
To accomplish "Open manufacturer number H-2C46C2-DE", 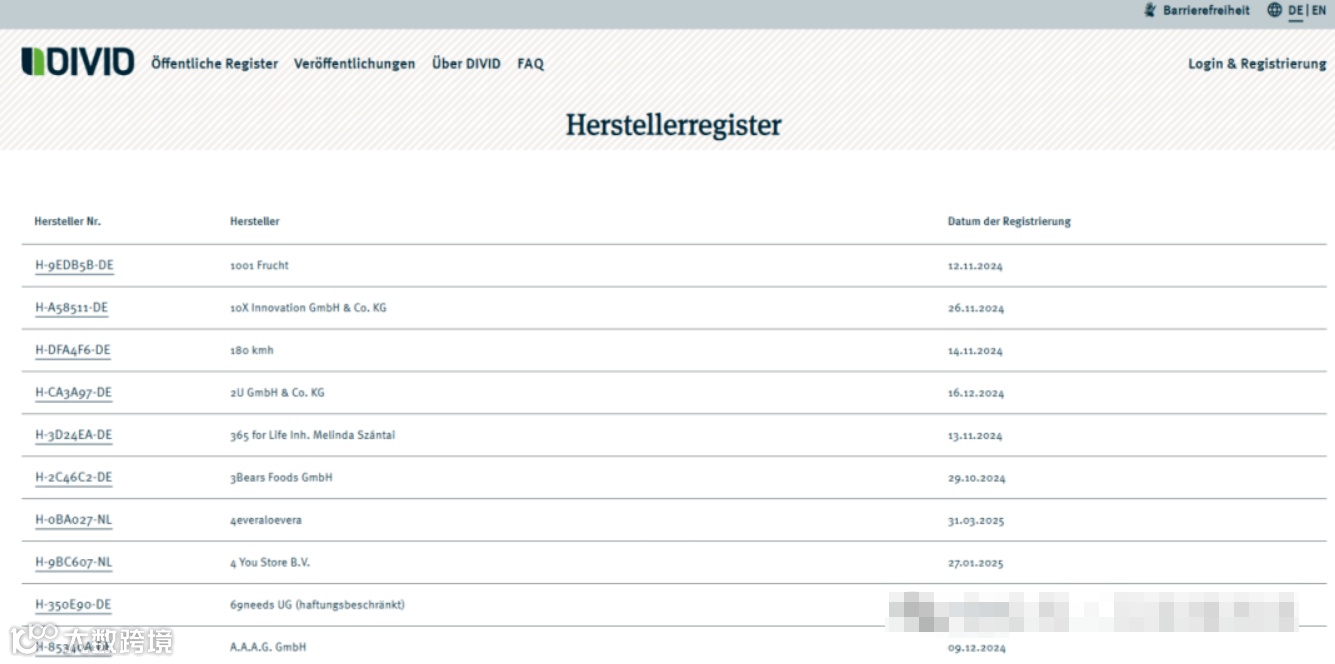I will 74,478.
